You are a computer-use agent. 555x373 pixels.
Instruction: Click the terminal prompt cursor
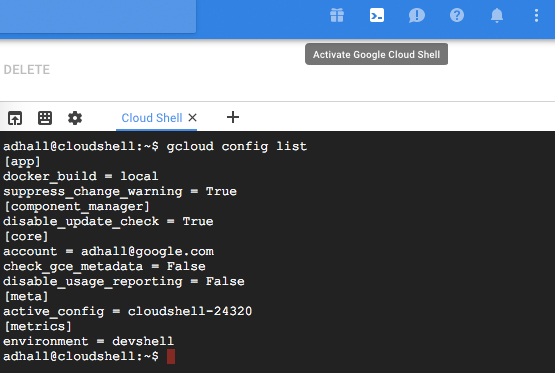tap(171, 356)
